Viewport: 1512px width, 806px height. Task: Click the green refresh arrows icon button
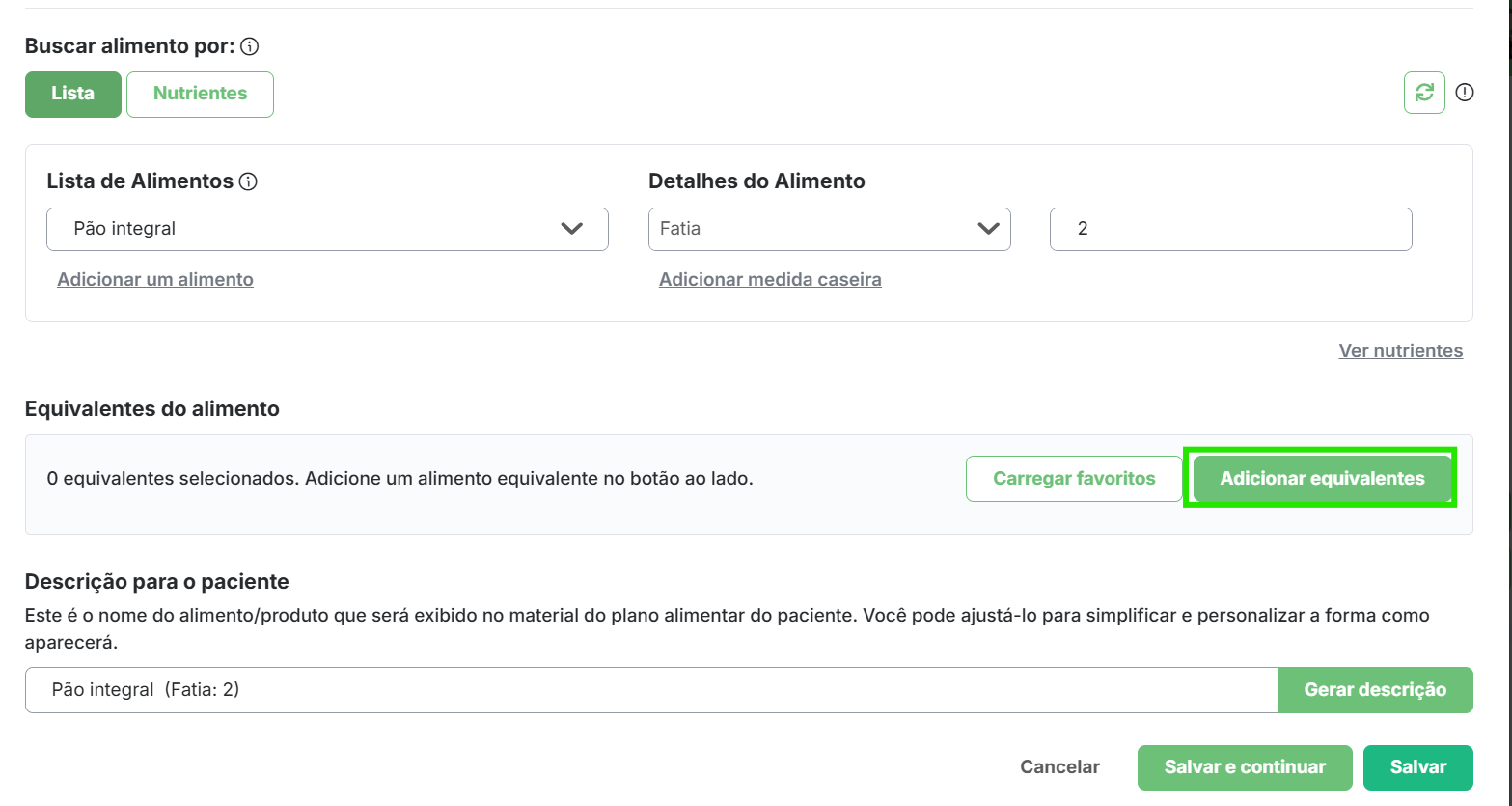[x=1424, y=93]
